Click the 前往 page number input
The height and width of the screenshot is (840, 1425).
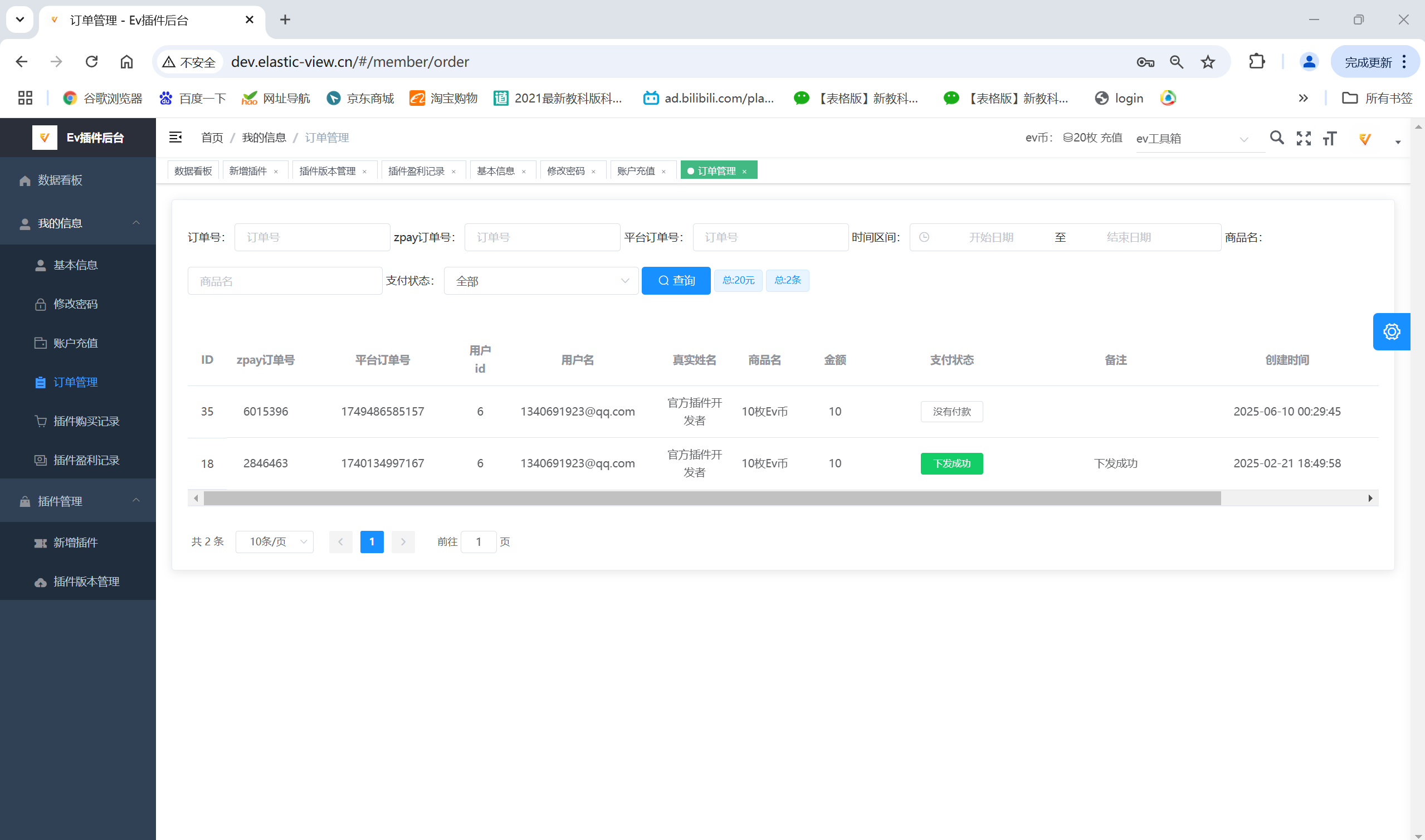[478, 541]
